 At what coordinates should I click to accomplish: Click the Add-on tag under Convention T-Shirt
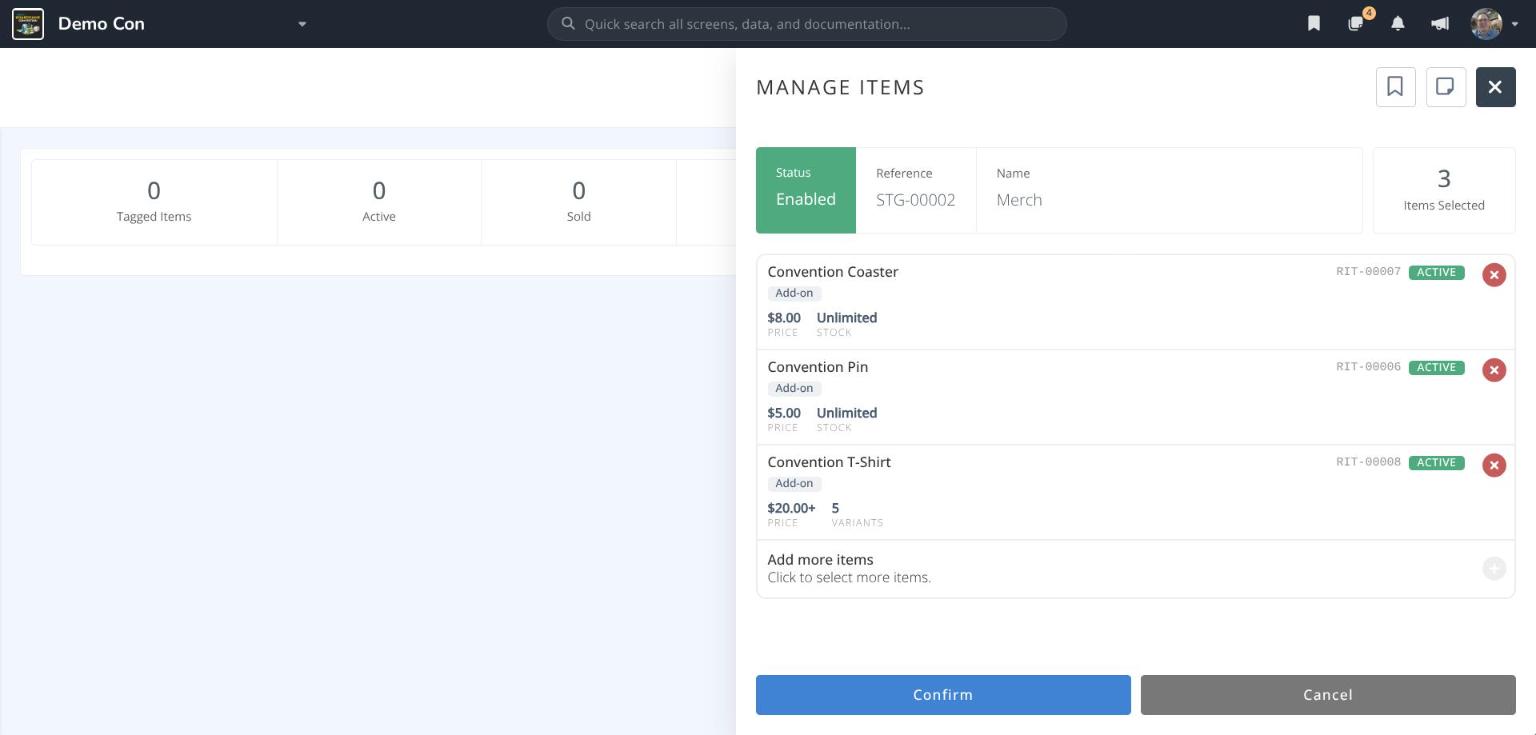pyautogui.click(x=795, y=483)
